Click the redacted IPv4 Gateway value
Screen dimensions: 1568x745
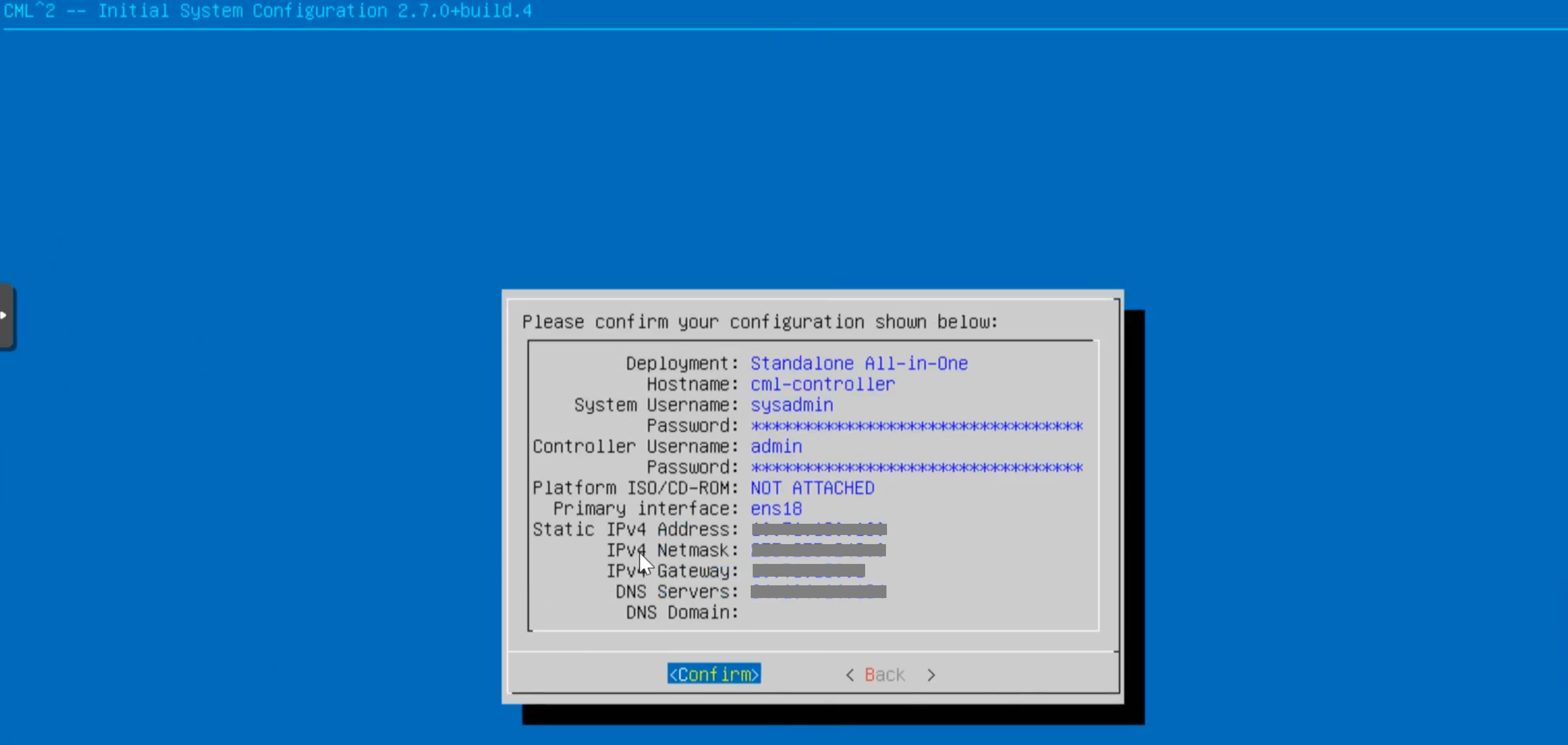pyautogui.click(x=808, y=570)
